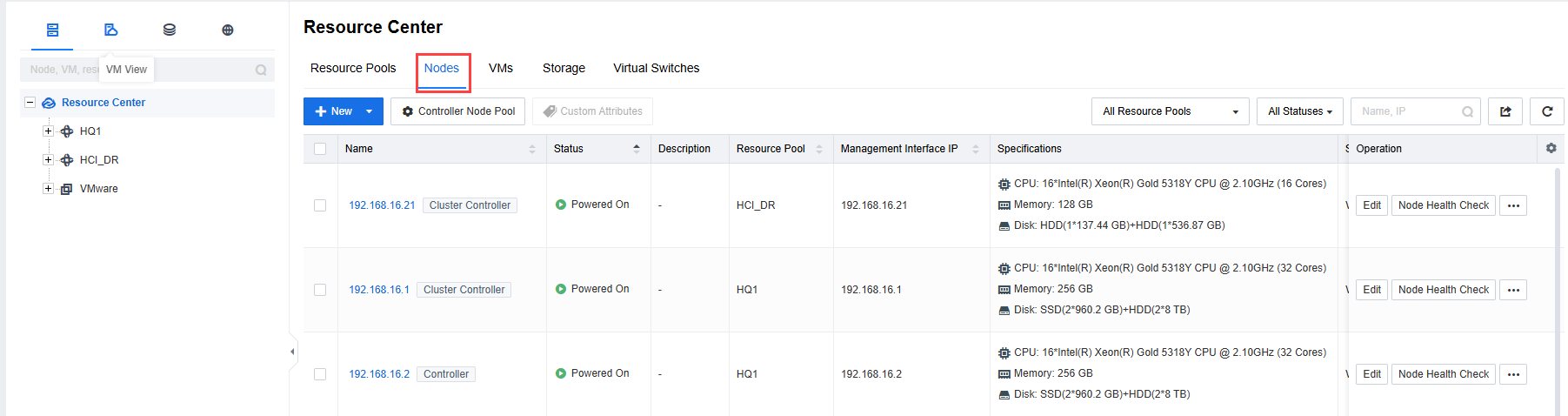Open column settings gear icon
The width and height of the screenshot is (1568, 416).
[1551, 148]
